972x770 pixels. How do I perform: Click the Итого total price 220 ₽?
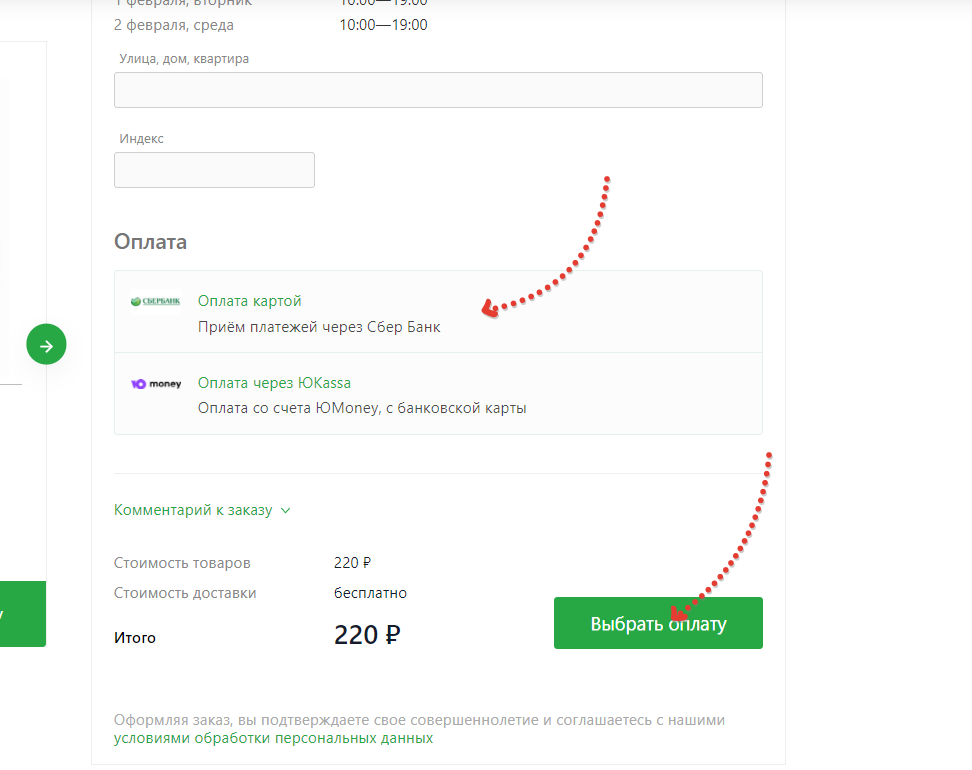click(368, 635)
